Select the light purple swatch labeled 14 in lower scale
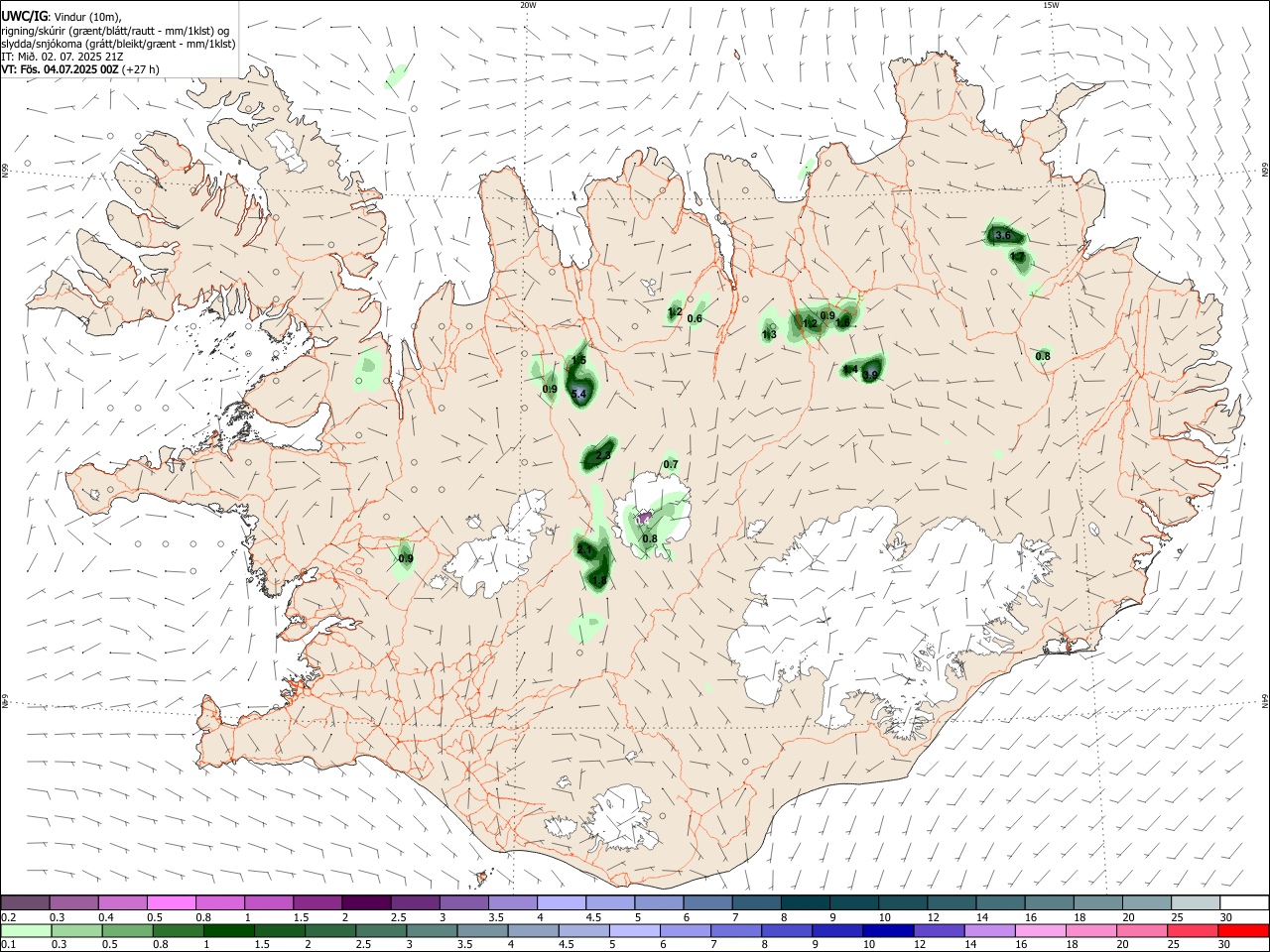1270x952 pixels. pyautogui.click(x=988, y=930)
